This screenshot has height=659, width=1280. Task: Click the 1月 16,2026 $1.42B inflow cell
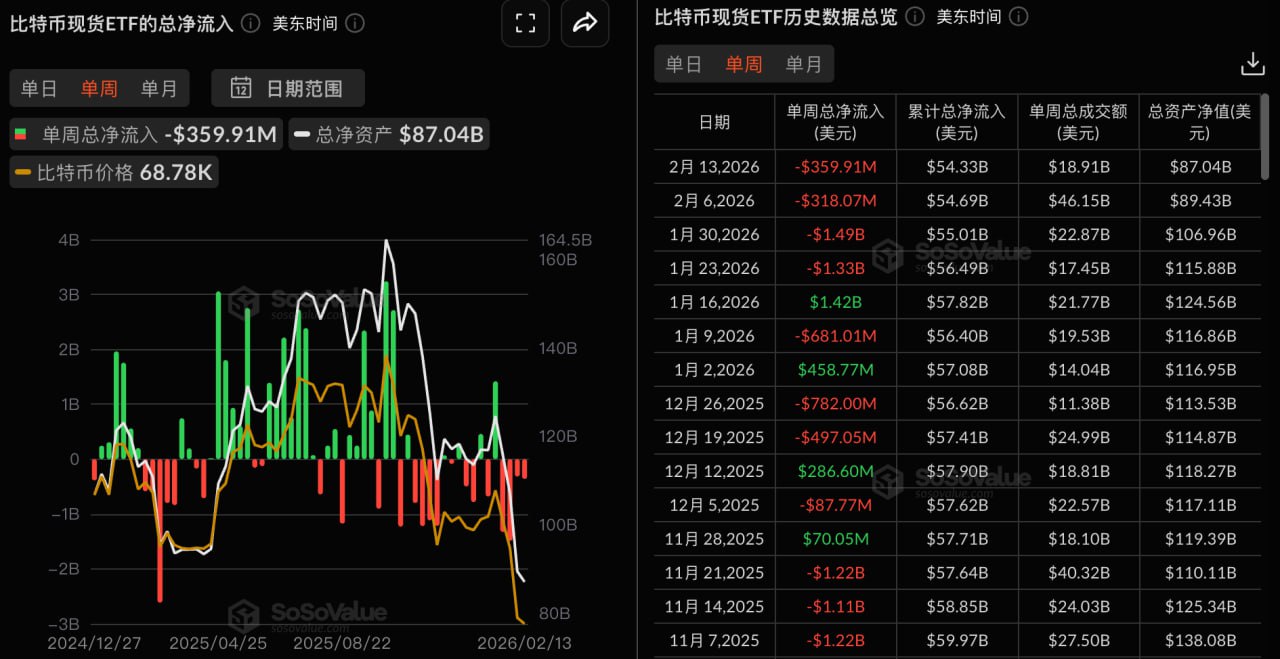tap(835, 302)
